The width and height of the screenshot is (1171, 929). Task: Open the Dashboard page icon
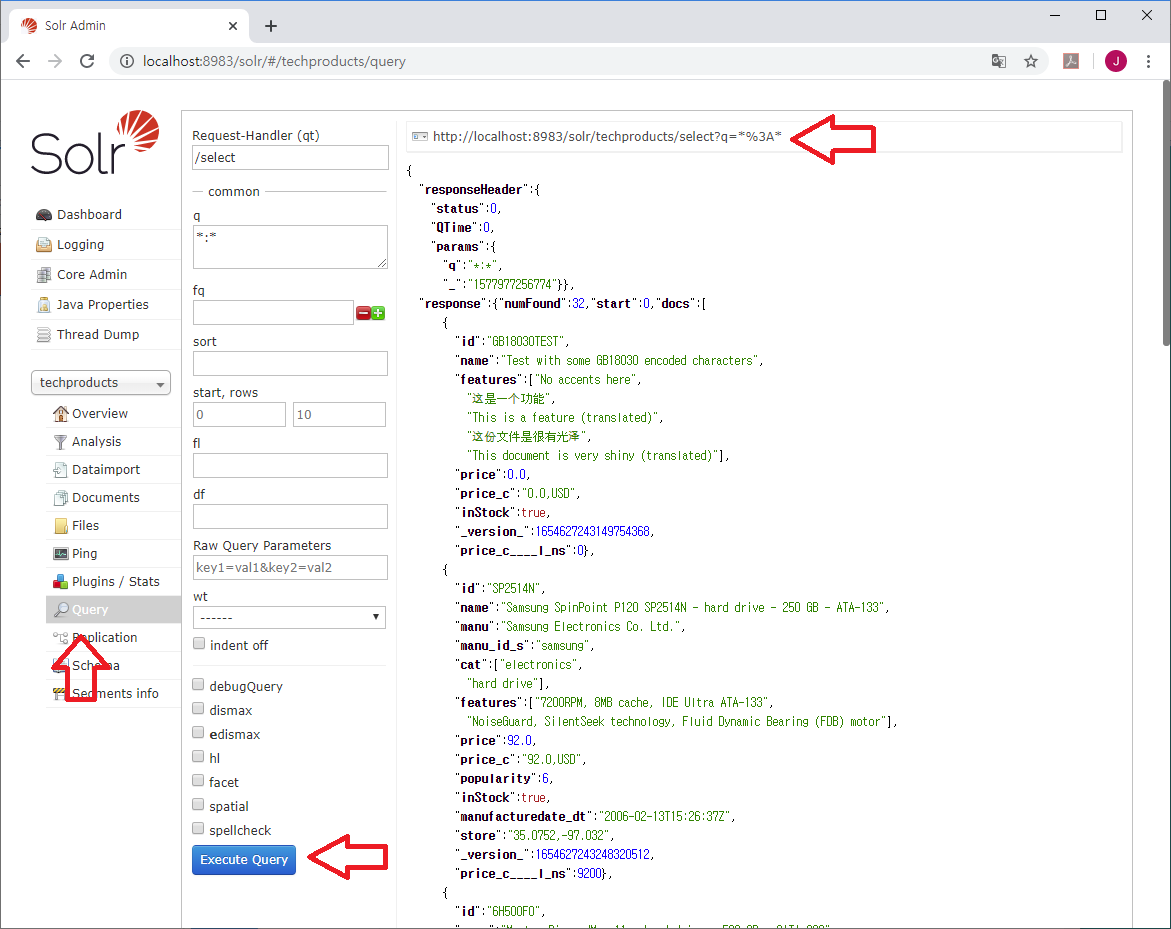point(44,215)
